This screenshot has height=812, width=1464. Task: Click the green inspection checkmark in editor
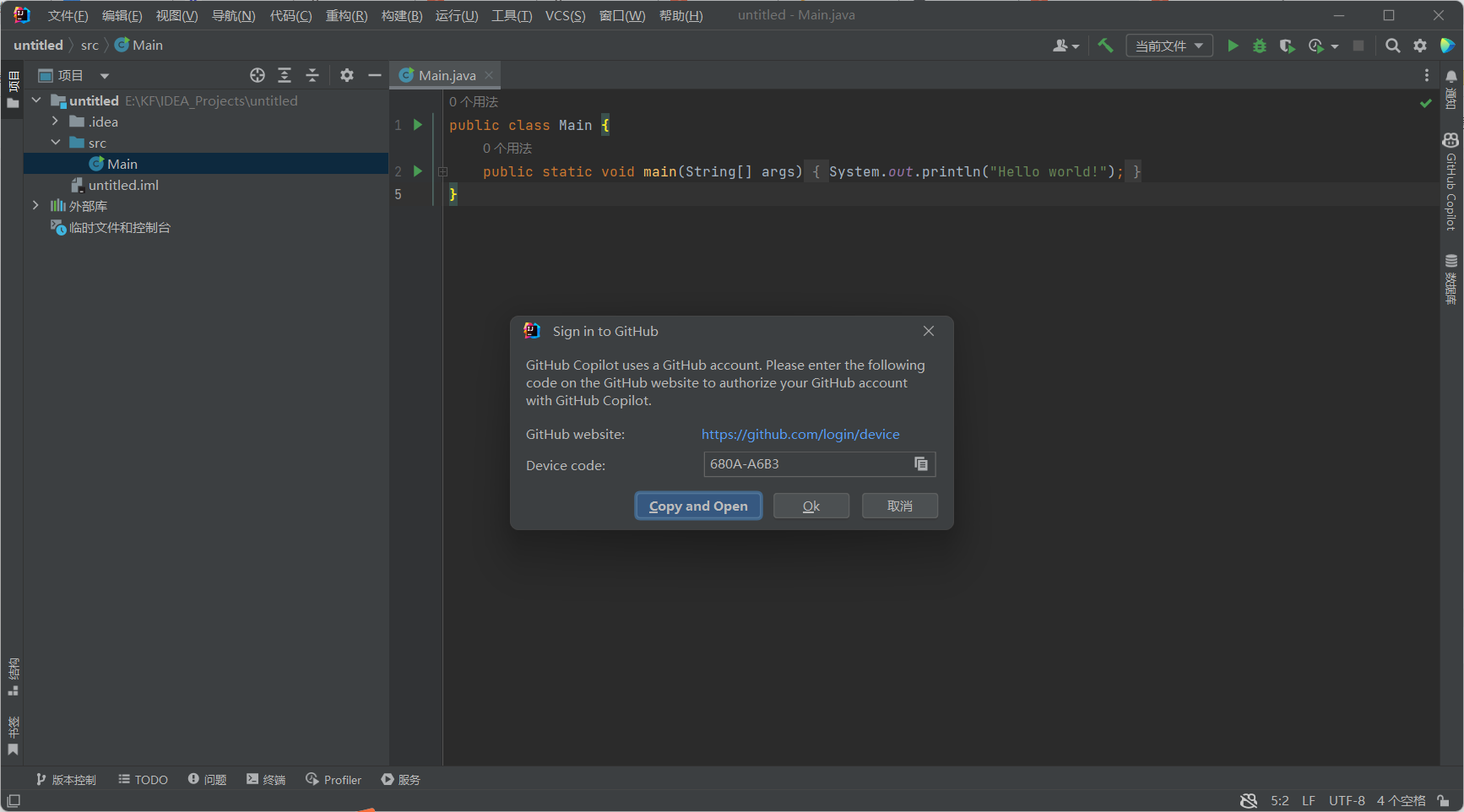tap(1426, 103)
